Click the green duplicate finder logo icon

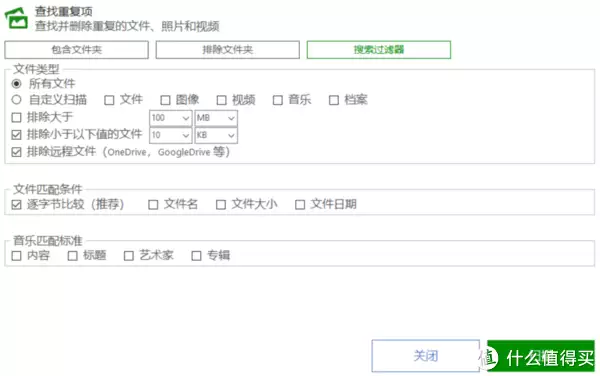pyautogui.click(x=16, y=18)
